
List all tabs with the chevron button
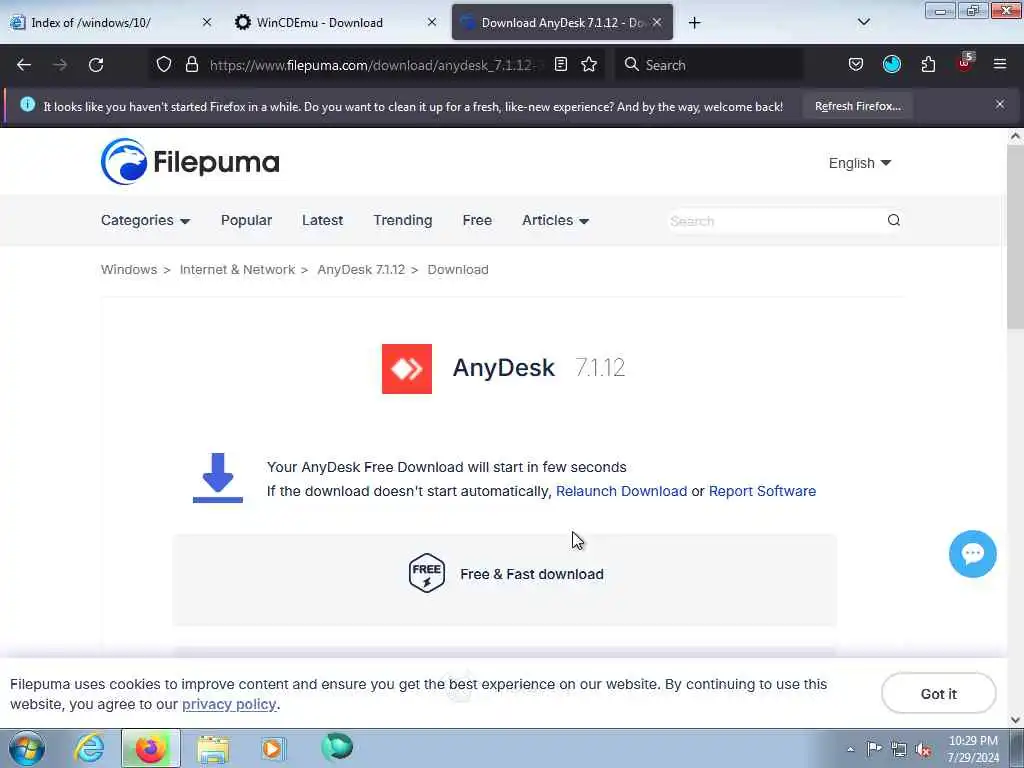click(863, 22)
